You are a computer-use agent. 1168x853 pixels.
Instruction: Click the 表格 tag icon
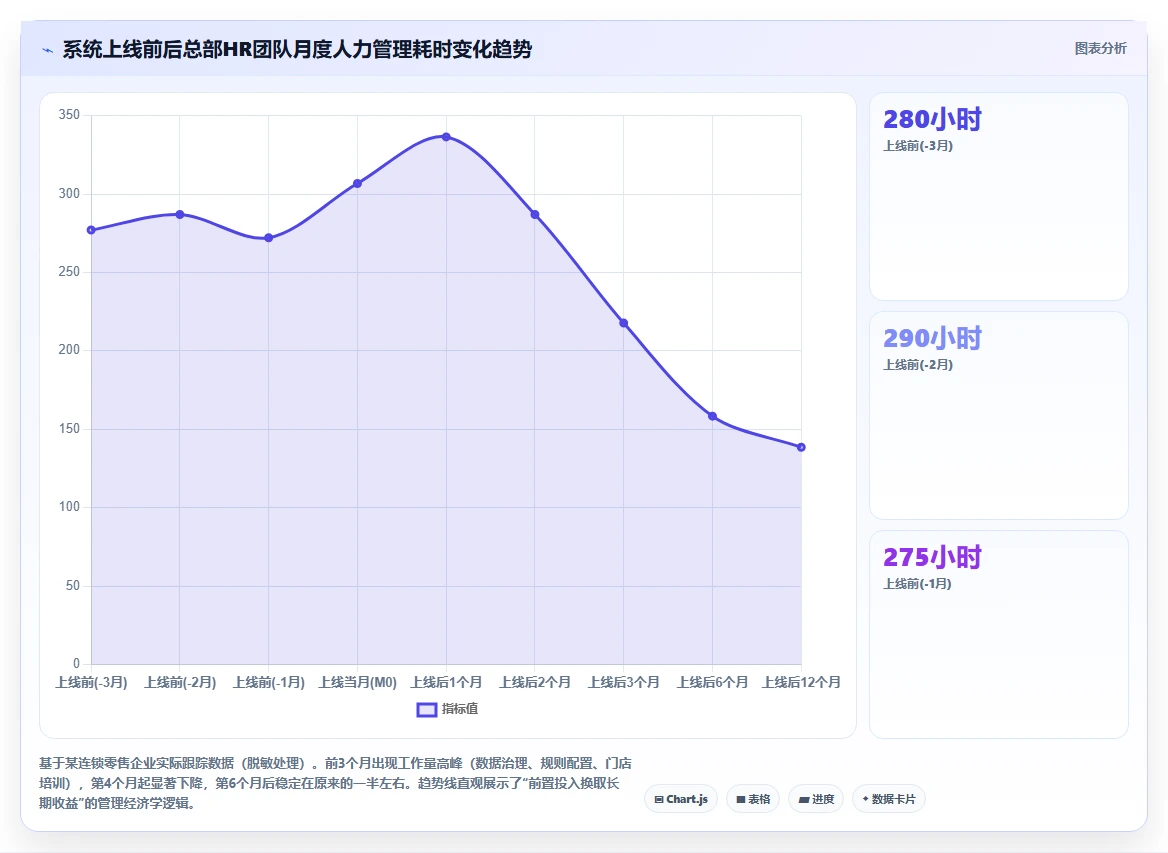pyautogui.click(x=740, y=799)
